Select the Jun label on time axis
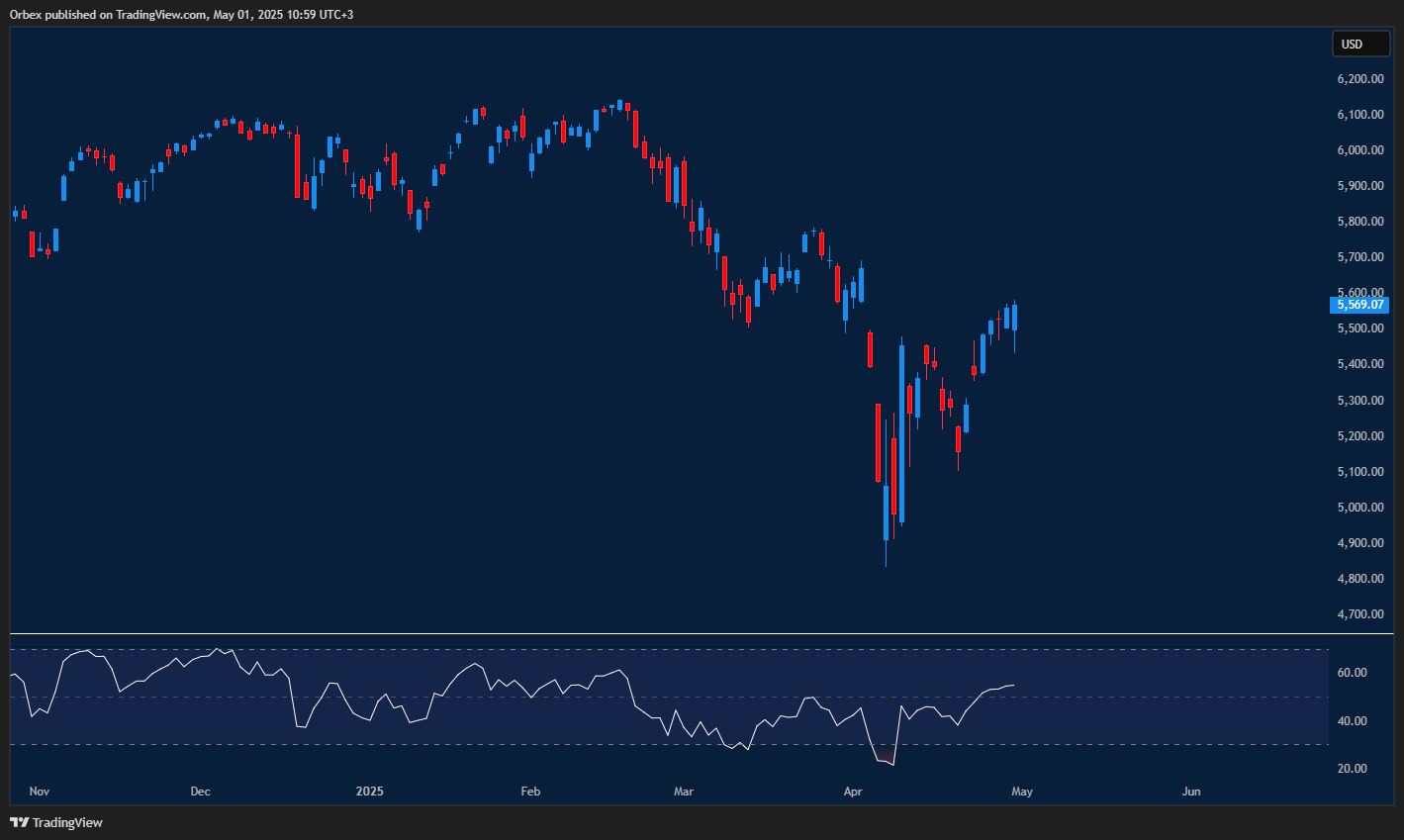1404x840 pixels. 1191,792
